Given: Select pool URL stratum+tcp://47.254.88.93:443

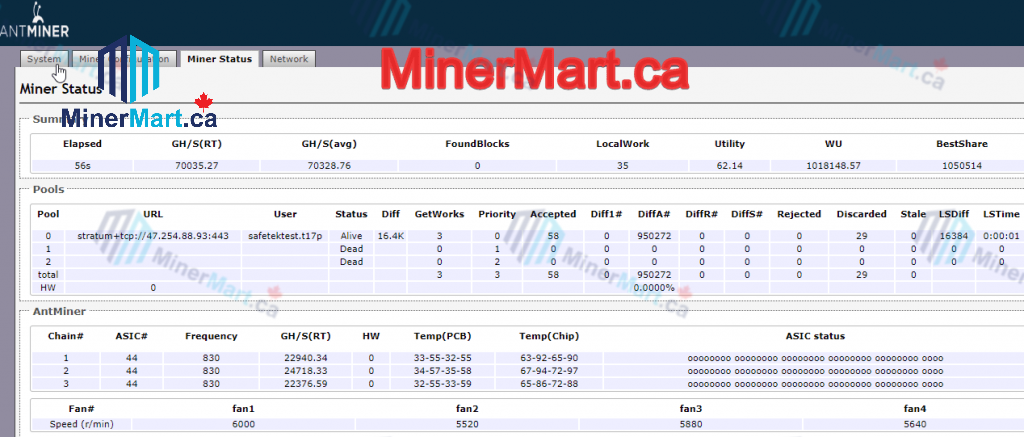Looking at the screenshot, I should [153, 236].
